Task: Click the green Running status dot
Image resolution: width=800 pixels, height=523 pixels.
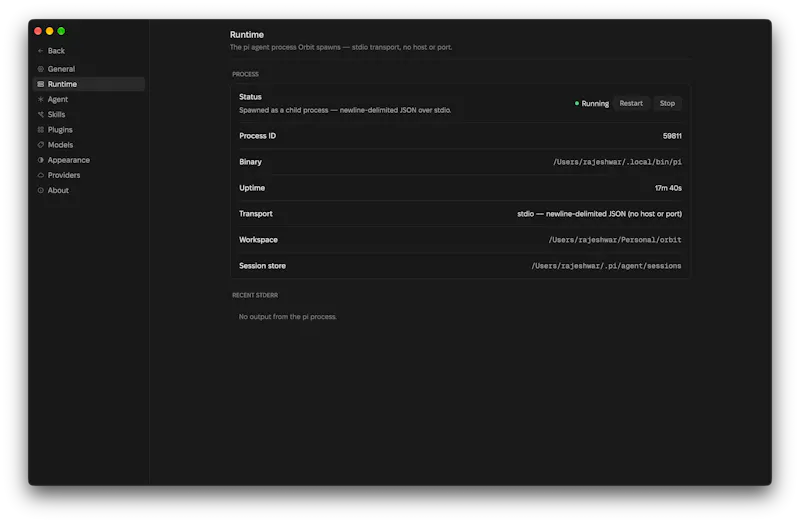Action: click(x=577, y=104)
